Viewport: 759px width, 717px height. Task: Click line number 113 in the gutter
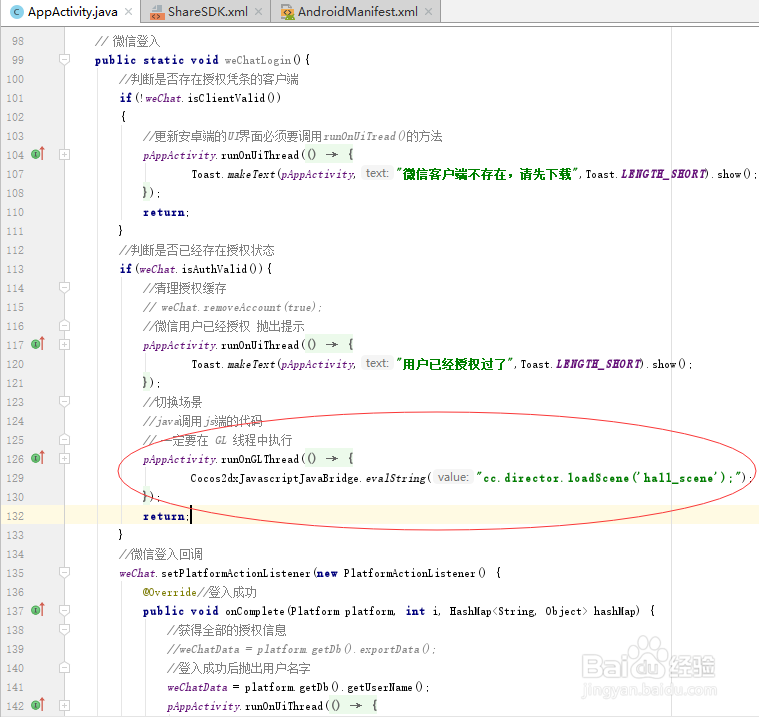point(15,269)
